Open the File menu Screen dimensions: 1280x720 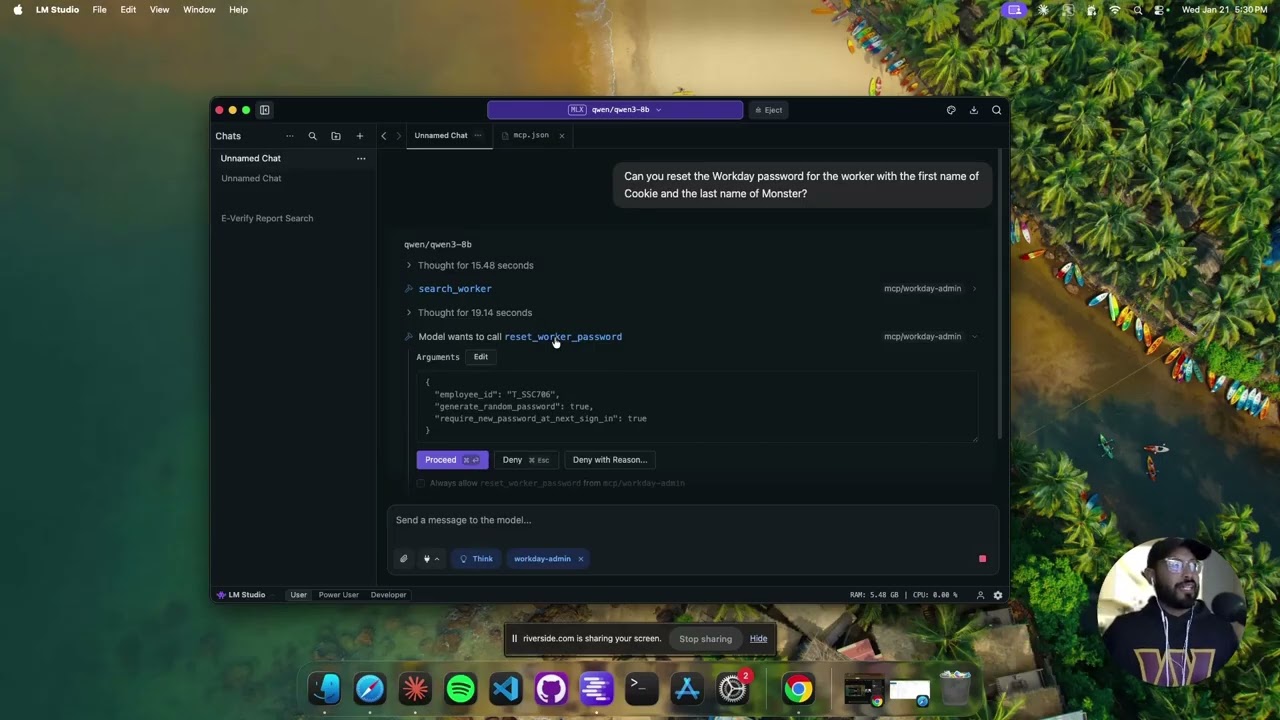click(x=100, y=10)
